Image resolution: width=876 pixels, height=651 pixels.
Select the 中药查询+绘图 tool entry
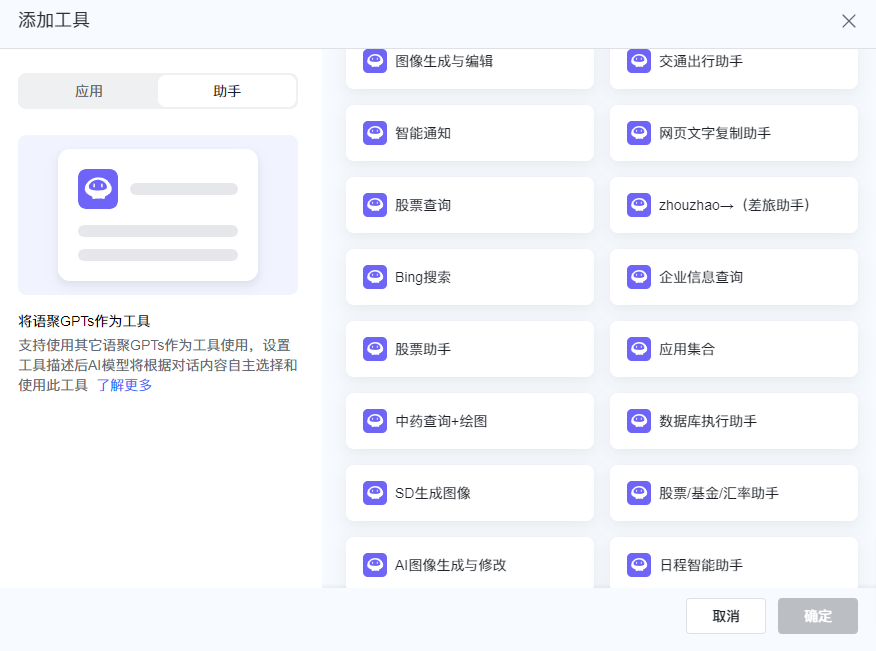click(470, 421)
